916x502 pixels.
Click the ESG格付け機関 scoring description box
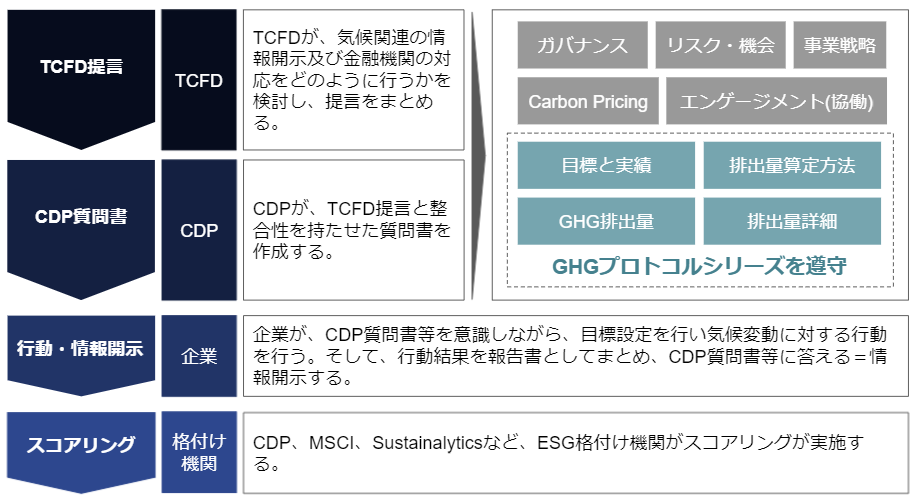tap(576, 453)
